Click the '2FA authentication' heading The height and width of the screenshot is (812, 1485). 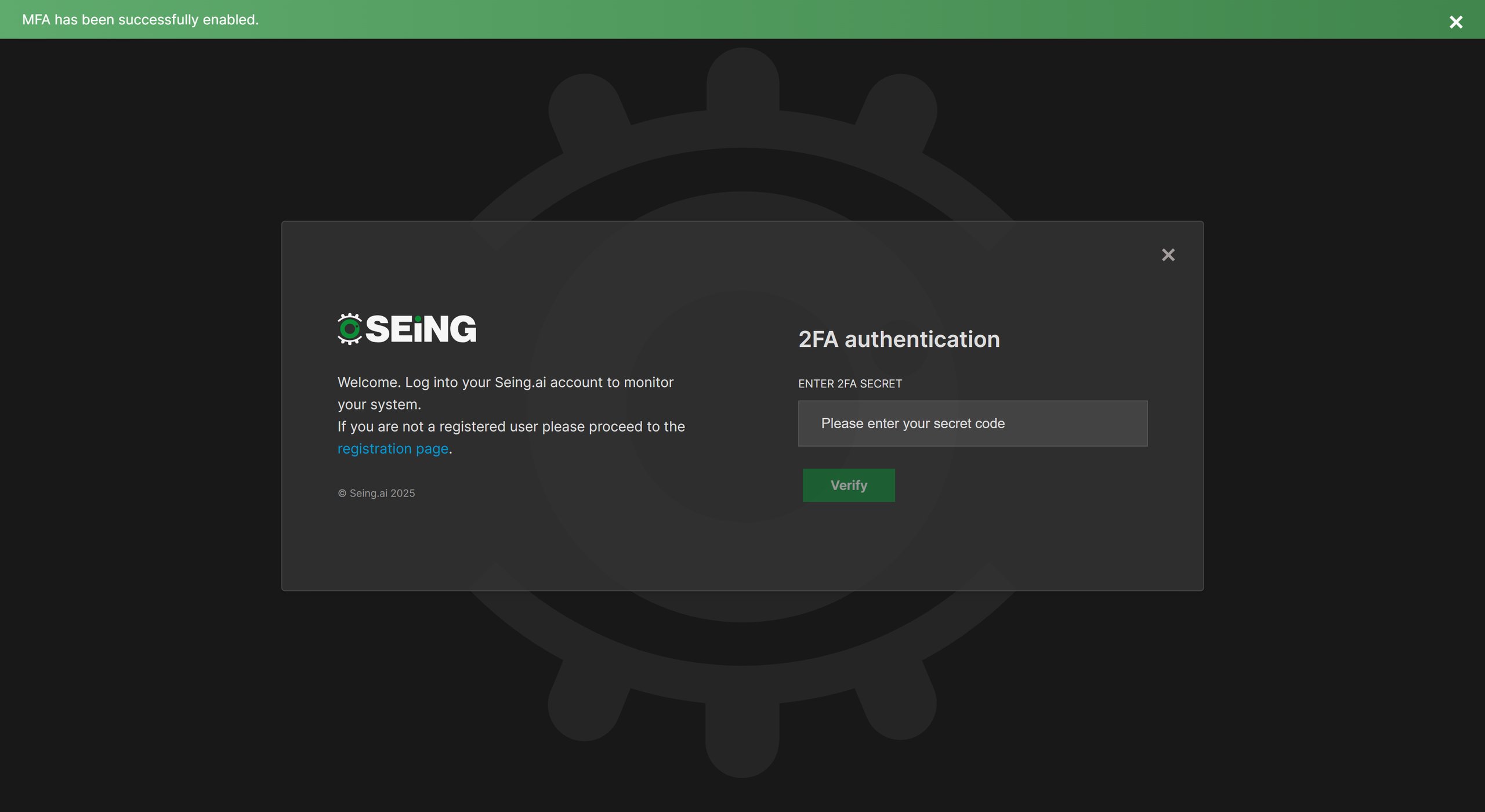coord(899,339)
